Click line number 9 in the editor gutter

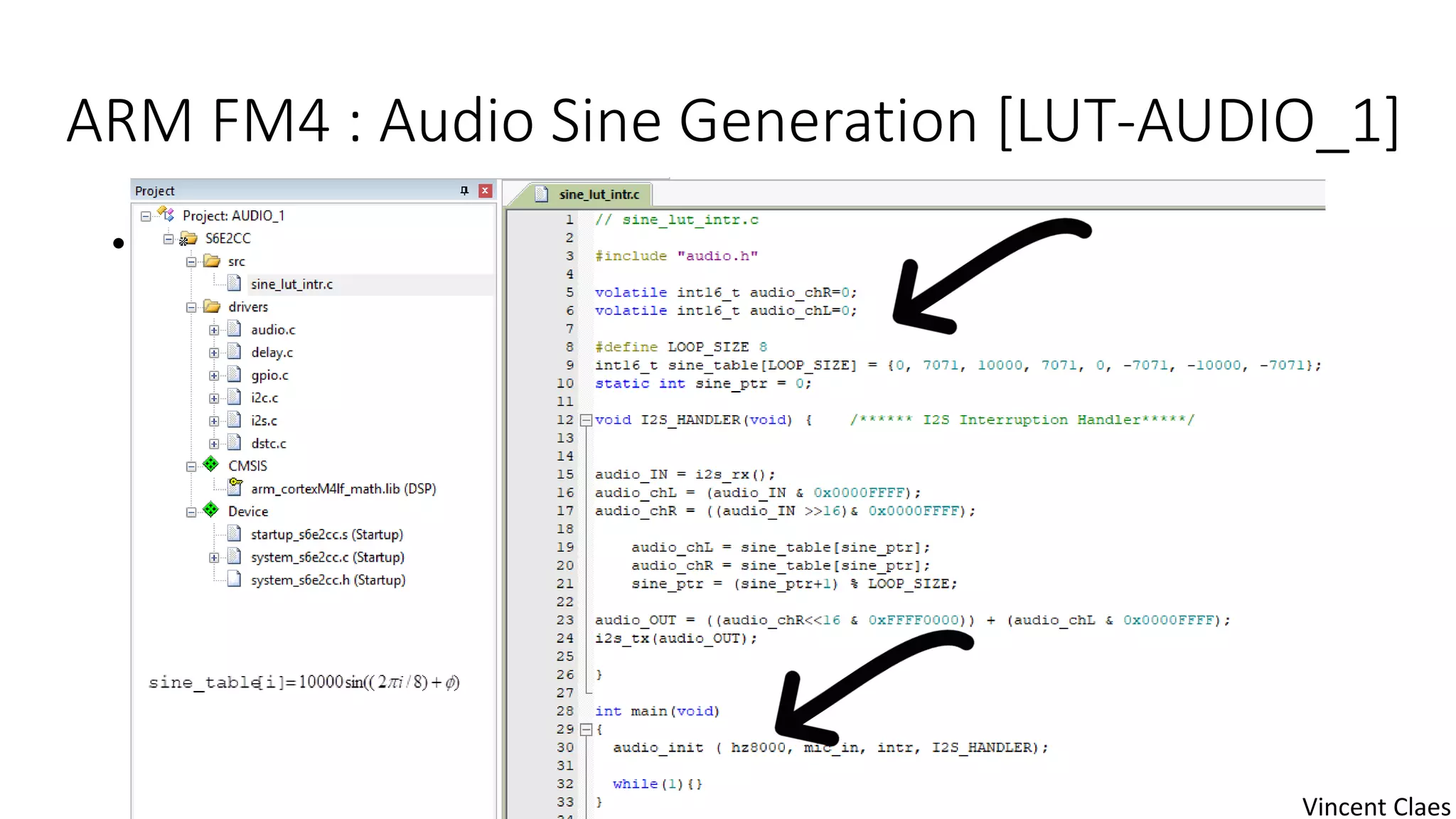[x=569, y=365]
